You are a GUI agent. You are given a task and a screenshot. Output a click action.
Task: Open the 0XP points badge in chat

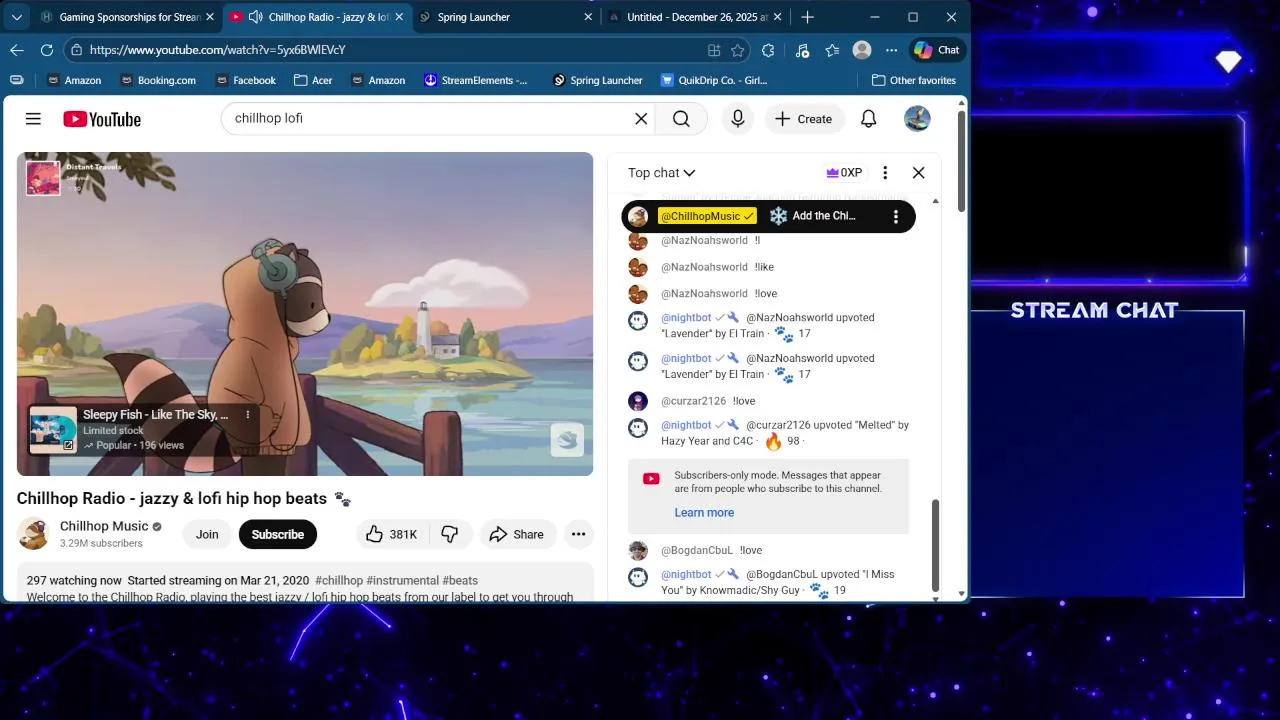(x=844, y=173)
